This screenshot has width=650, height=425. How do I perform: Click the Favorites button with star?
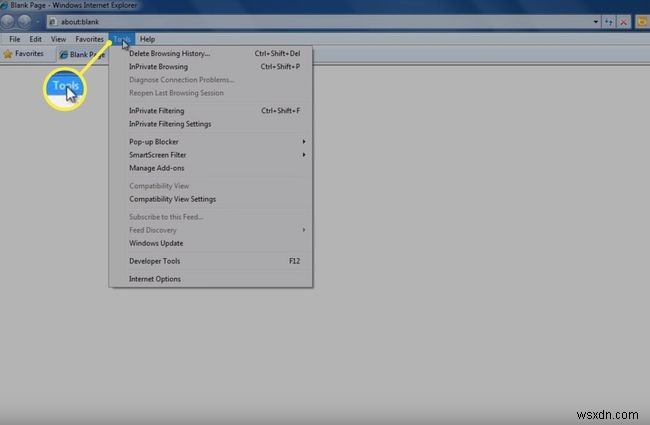click(x=24, y=53)
